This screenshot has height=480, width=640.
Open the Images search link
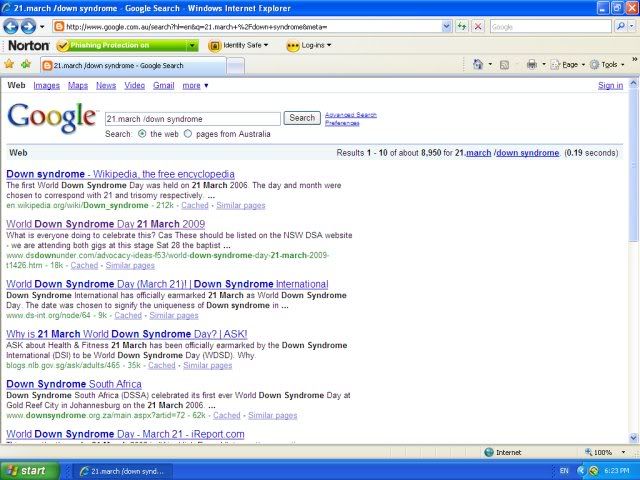tap(47, 86)
